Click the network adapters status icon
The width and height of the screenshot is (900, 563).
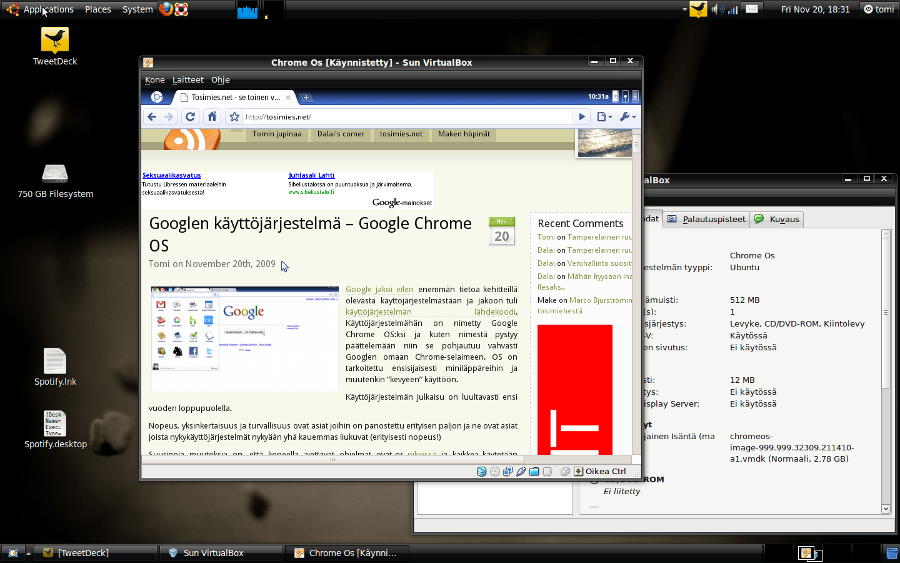(508, 471)
